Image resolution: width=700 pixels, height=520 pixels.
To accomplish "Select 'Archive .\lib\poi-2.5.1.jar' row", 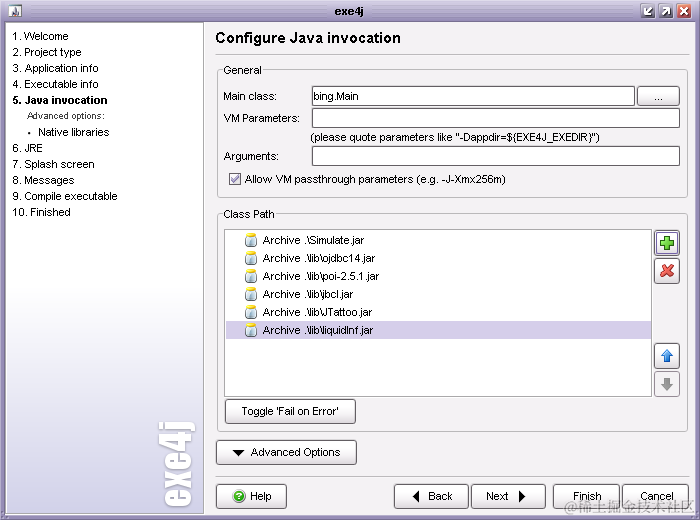I will click(x=438, y=276).
